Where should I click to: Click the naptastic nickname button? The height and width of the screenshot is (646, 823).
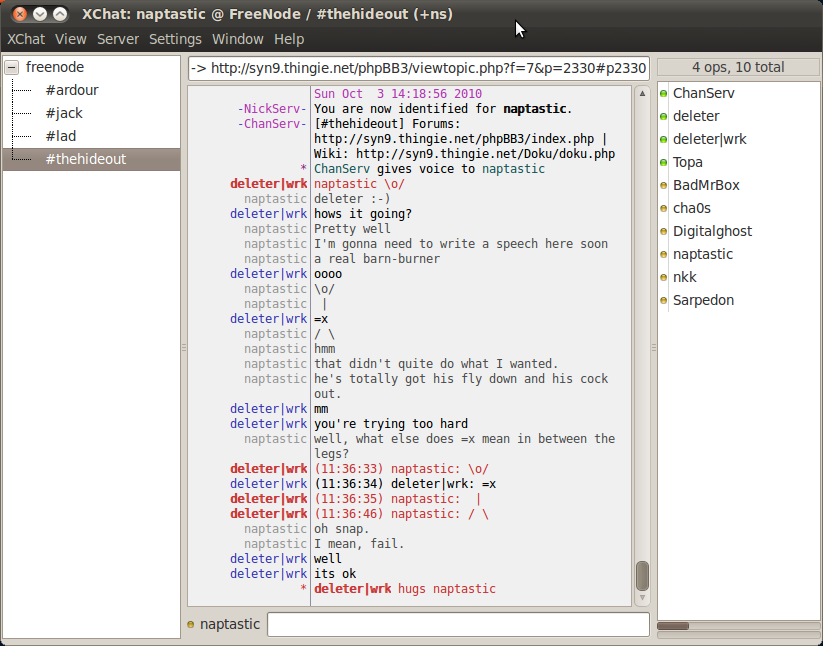click(x=229, y=624)
